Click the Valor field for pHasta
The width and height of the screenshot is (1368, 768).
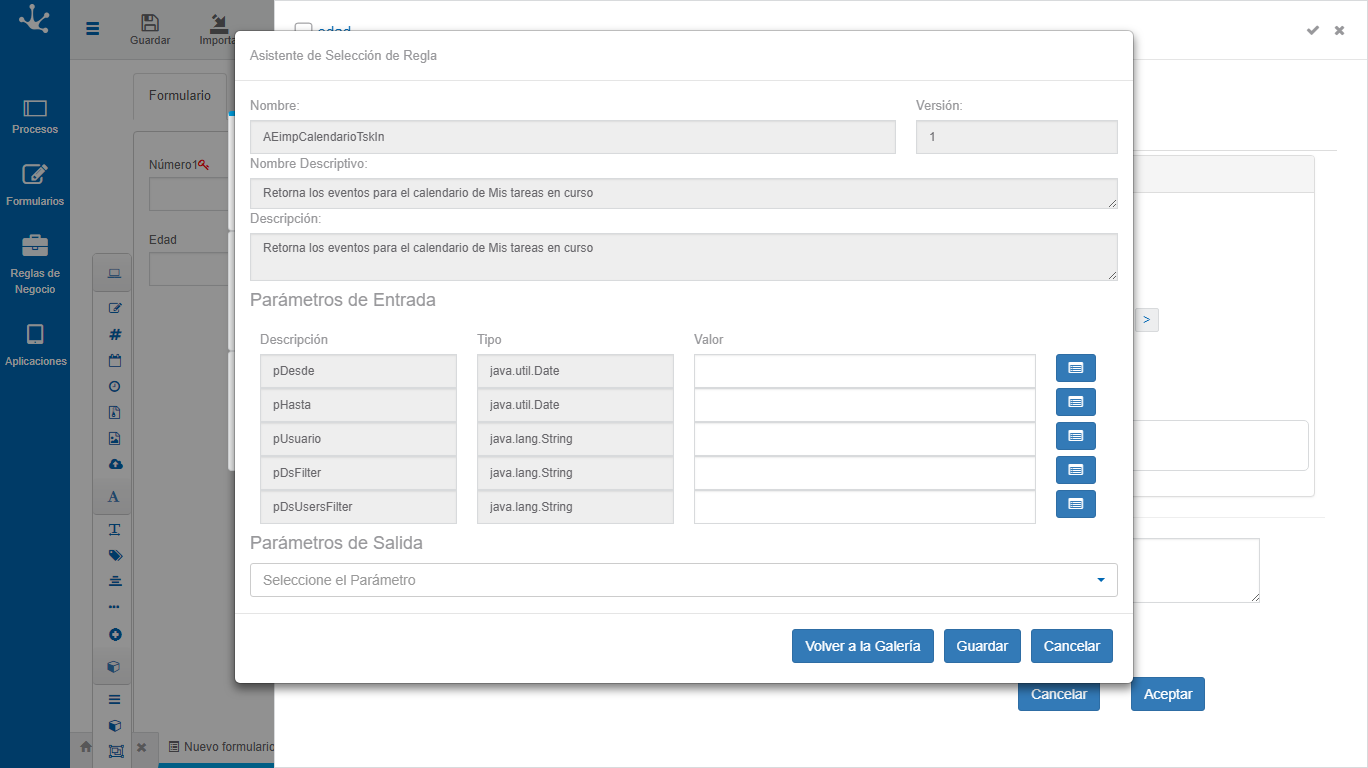click(865, 405)
